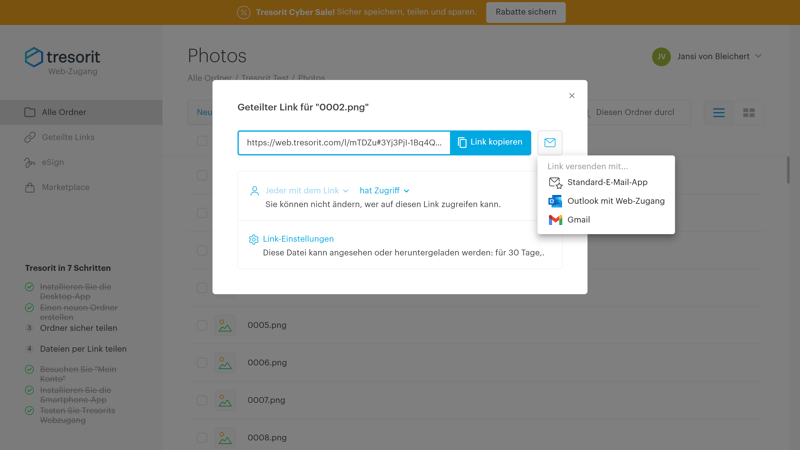Click image icon of 0006.png
Screen dimensions: 800x450
click(x=225, y=363)
